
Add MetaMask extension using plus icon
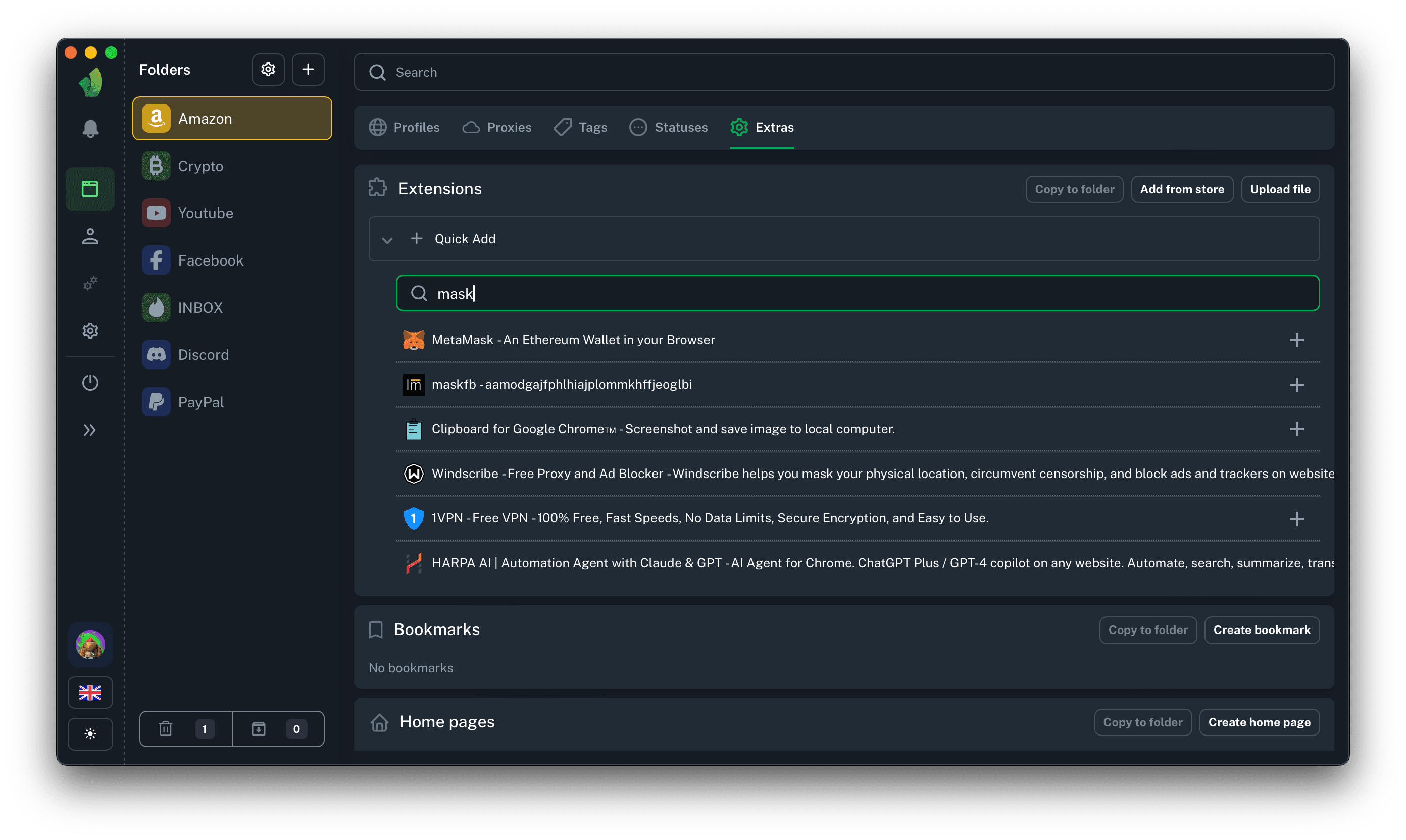click(1296, 340)
